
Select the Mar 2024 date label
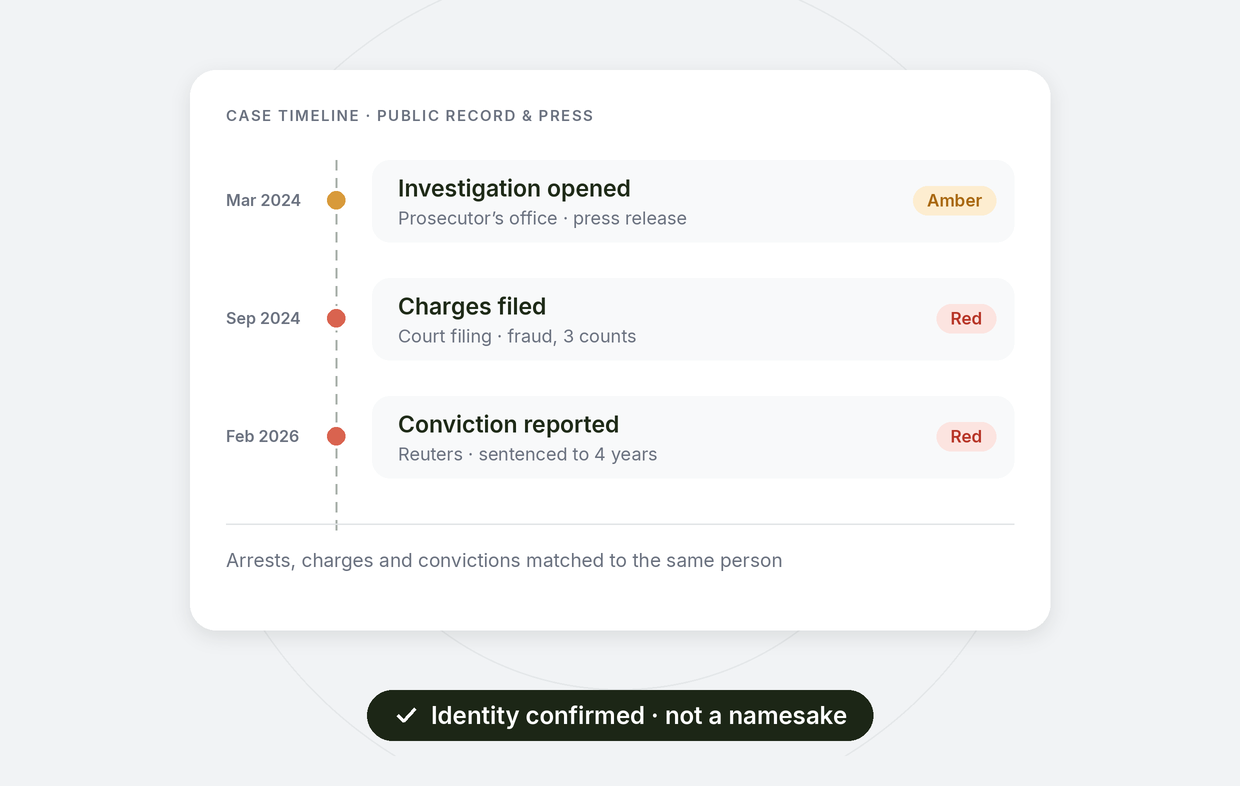[x=263, y=200]
